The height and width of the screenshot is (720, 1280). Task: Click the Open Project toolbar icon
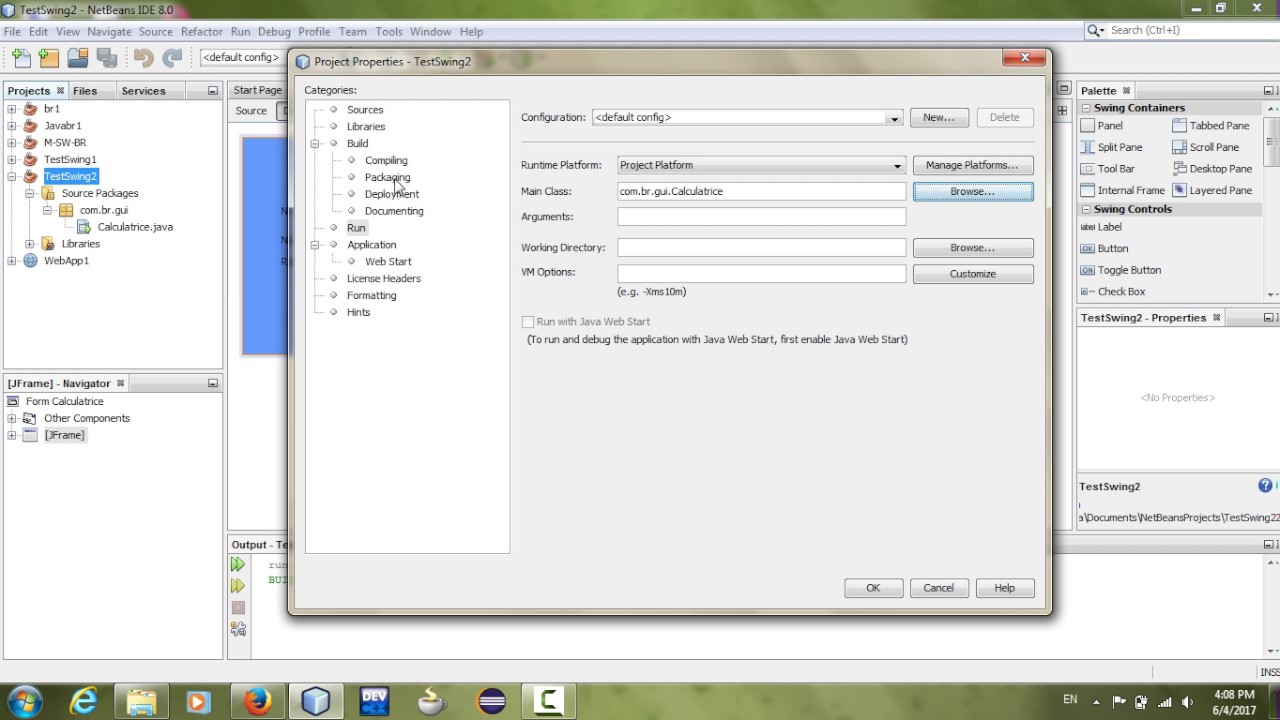coord(77,58)
